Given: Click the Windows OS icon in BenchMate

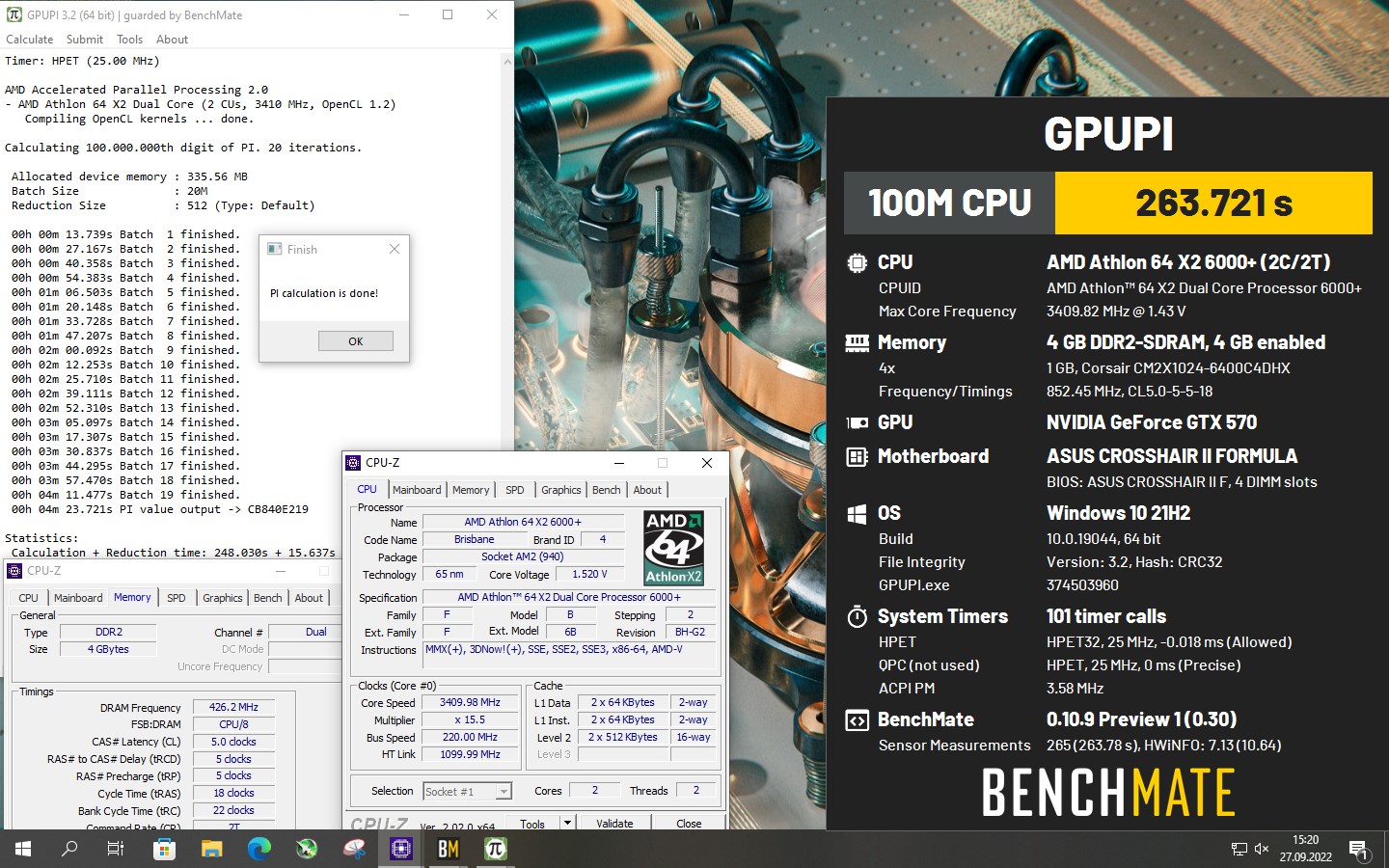Looking at the screenshot, I should [x=857, y=513].
